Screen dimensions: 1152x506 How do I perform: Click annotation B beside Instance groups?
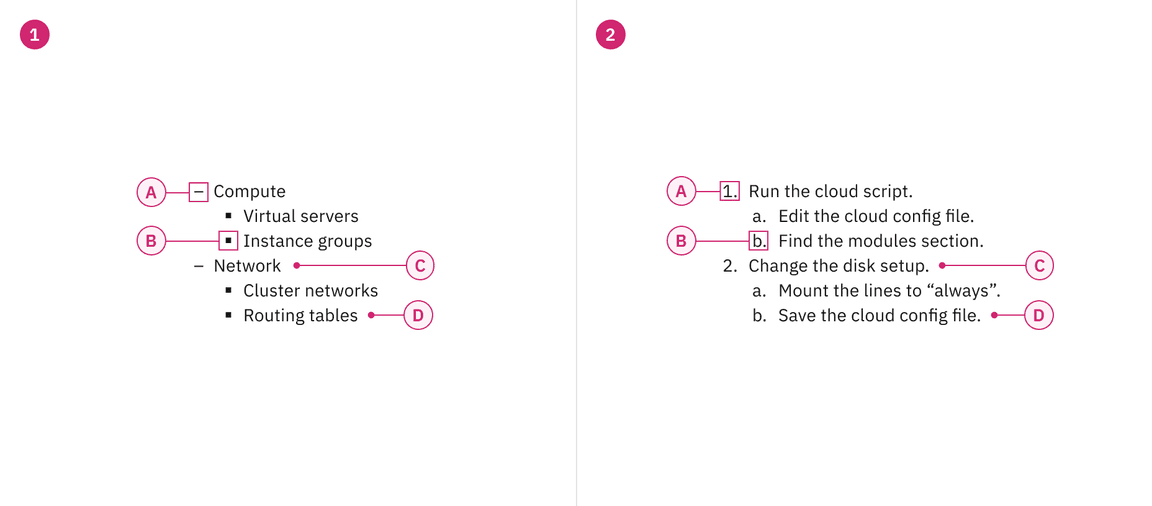pos(151,241)
